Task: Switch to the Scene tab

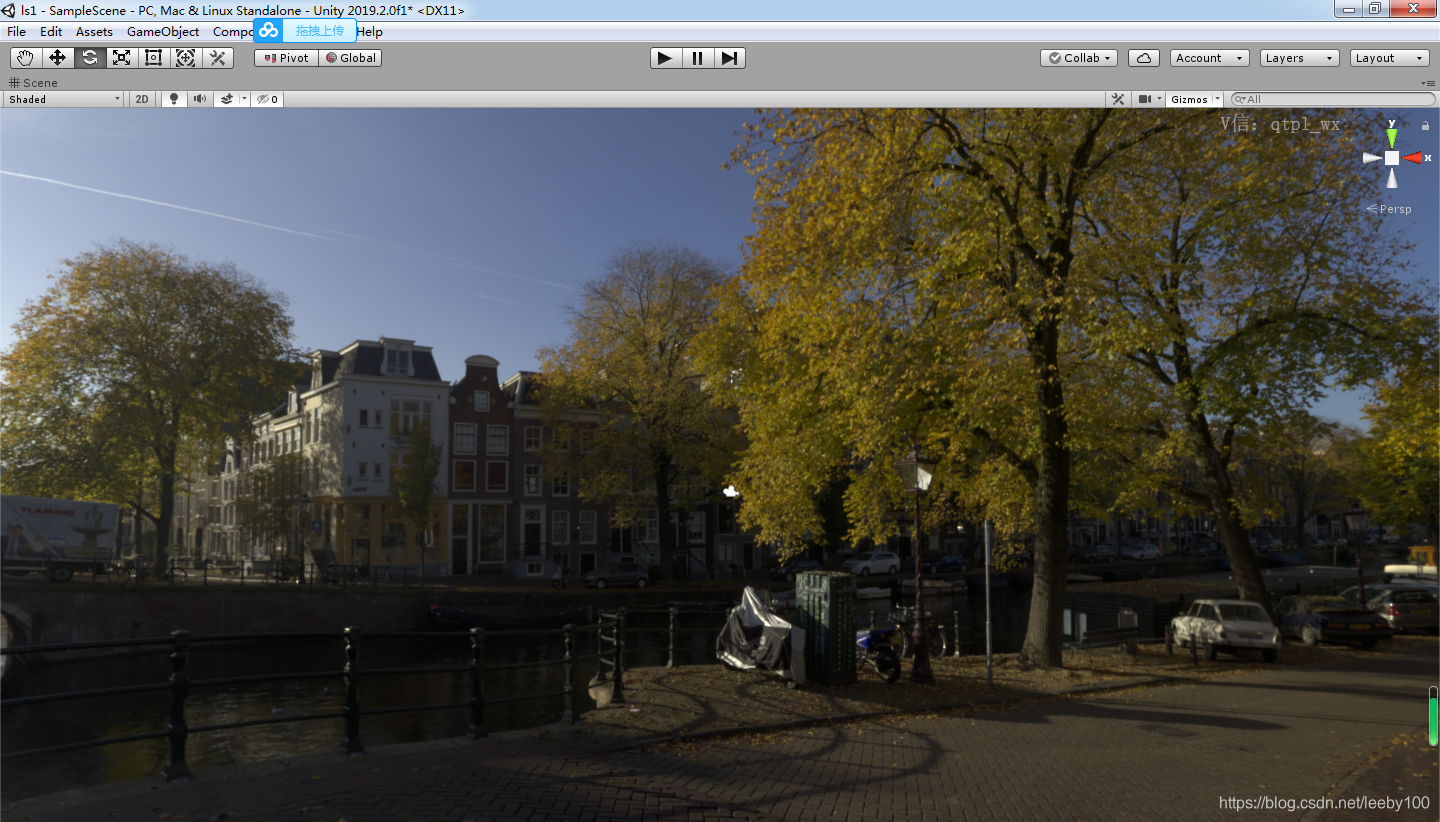Action: (x=33, y=83)
